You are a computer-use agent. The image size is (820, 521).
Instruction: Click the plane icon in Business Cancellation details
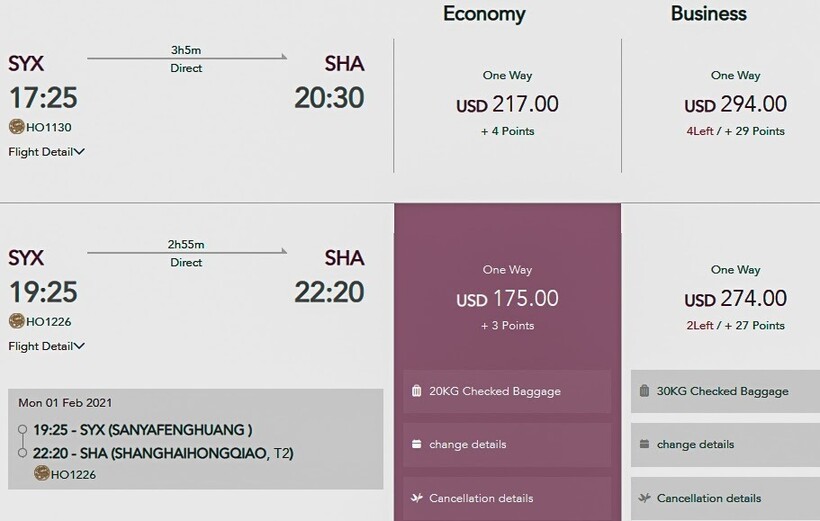tap(644, 497)
